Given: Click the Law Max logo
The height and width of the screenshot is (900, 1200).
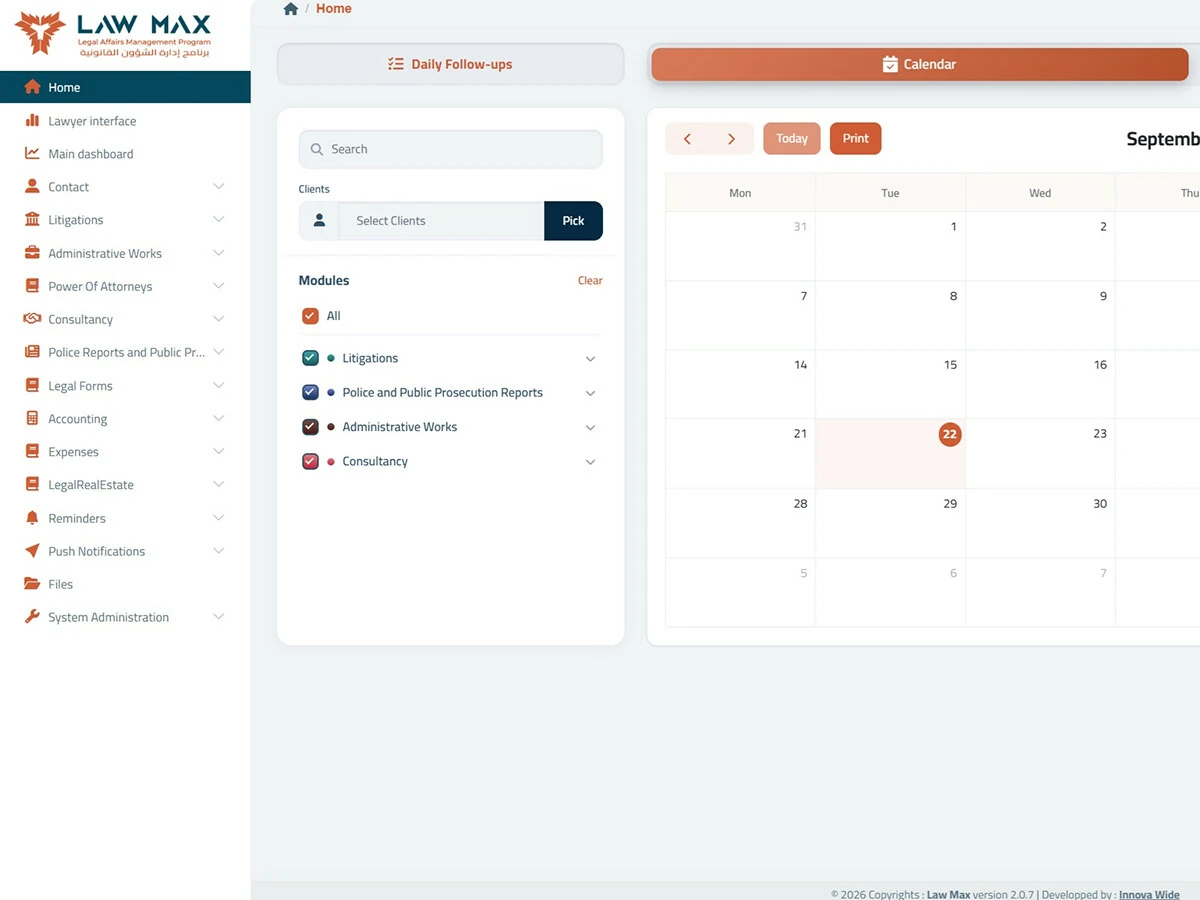Looking at the screenshot, I should [113, 34].
